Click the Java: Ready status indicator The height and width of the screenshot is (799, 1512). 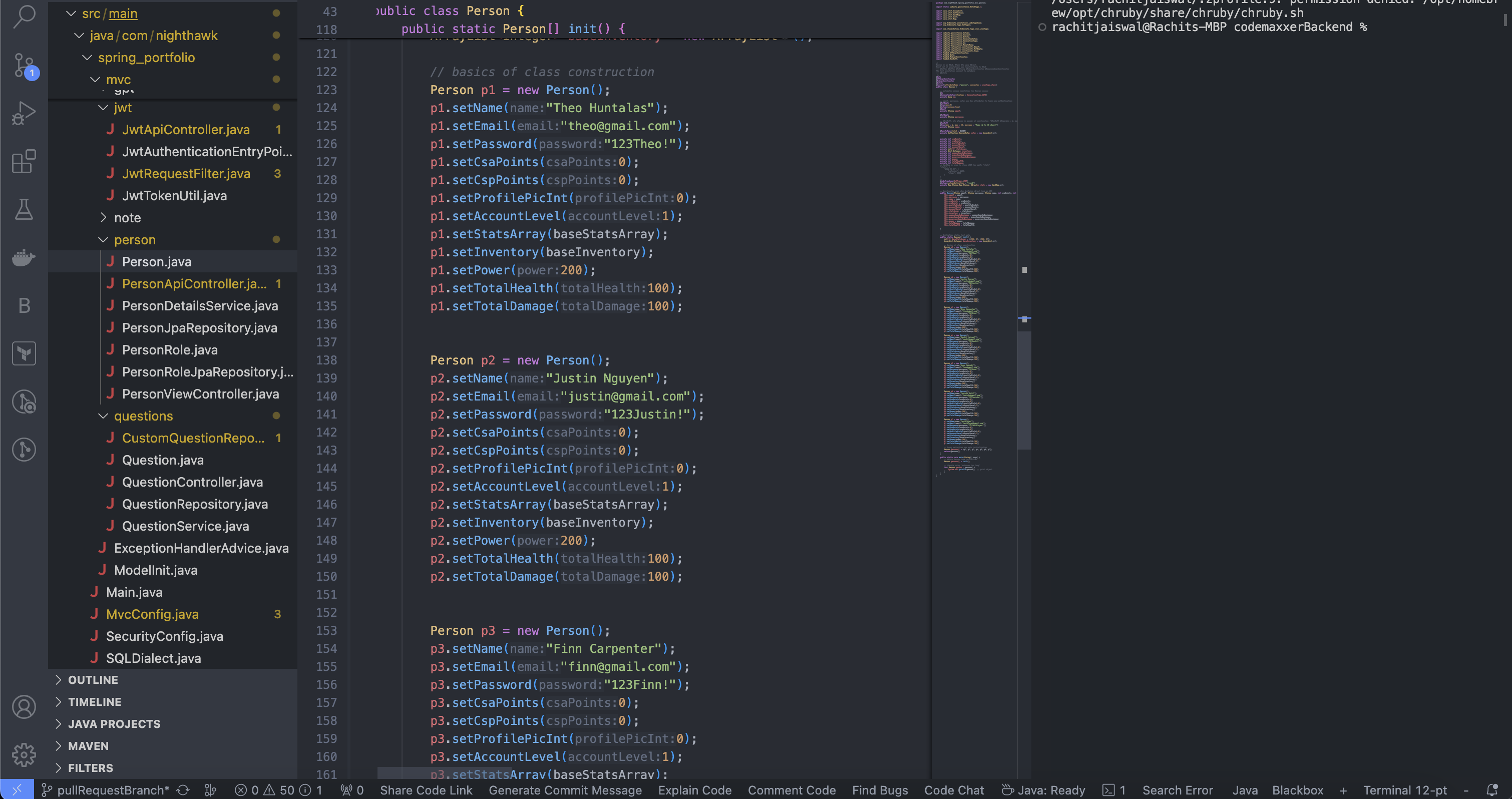point(1043,790)
